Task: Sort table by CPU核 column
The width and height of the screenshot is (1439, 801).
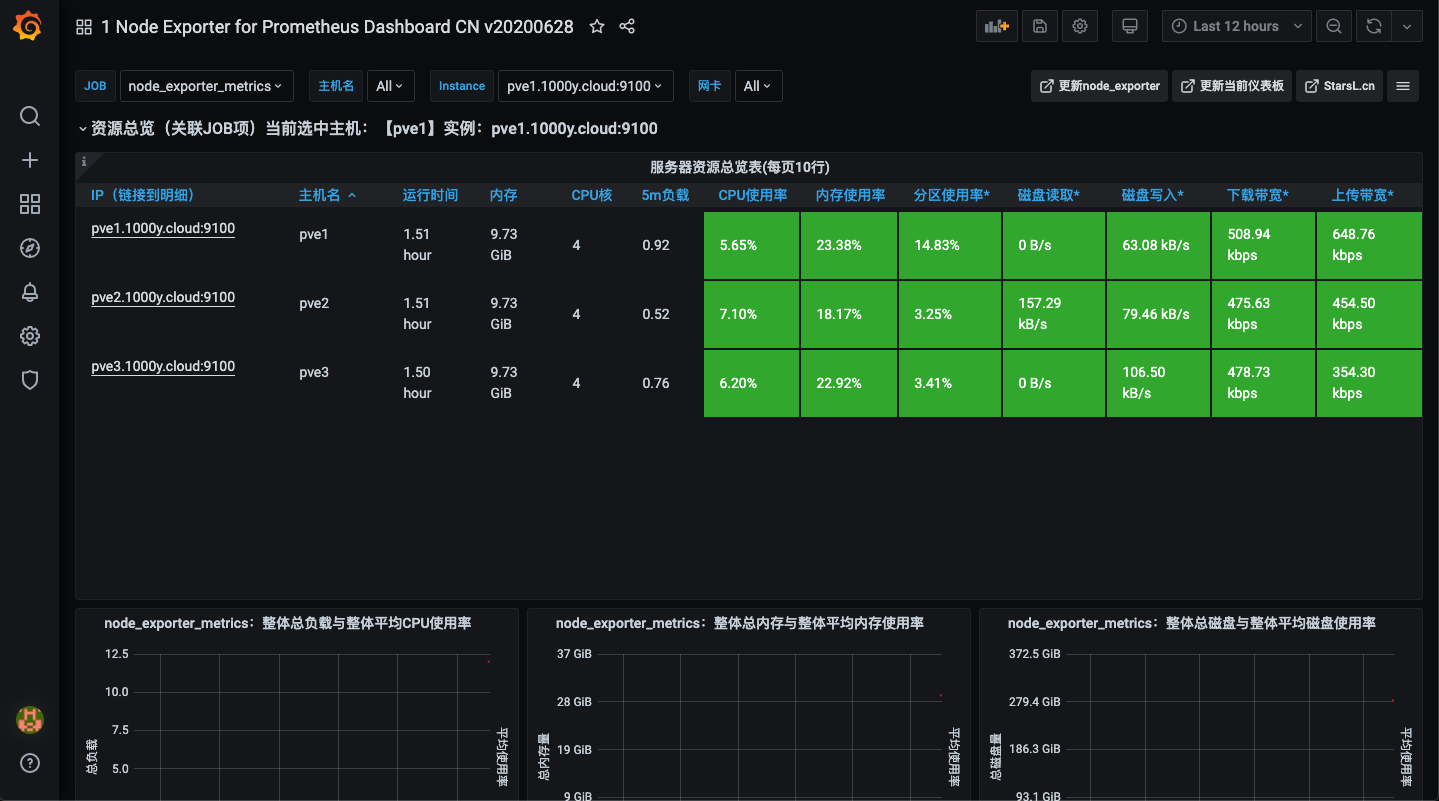Action: pyautogui.click(x=592, y=195)
